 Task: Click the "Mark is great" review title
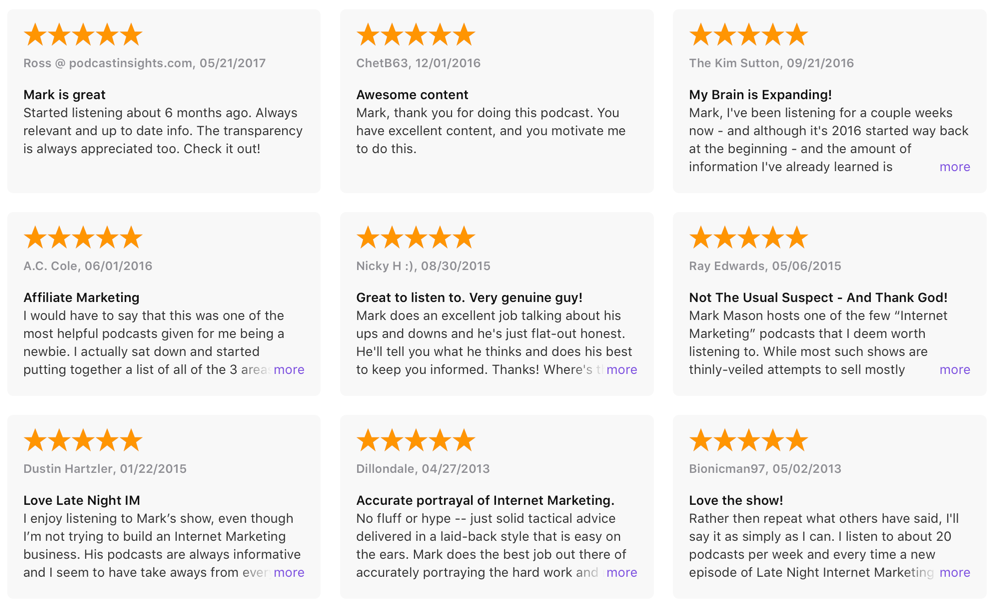point(64,95)
